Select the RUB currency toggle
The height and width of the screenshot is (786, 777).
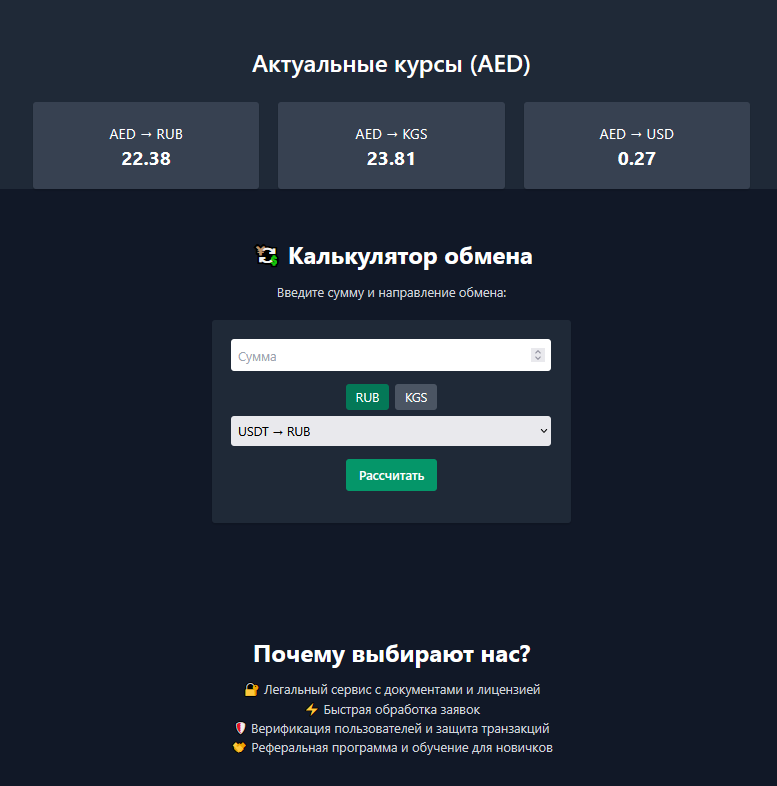(x=367, y=397)
